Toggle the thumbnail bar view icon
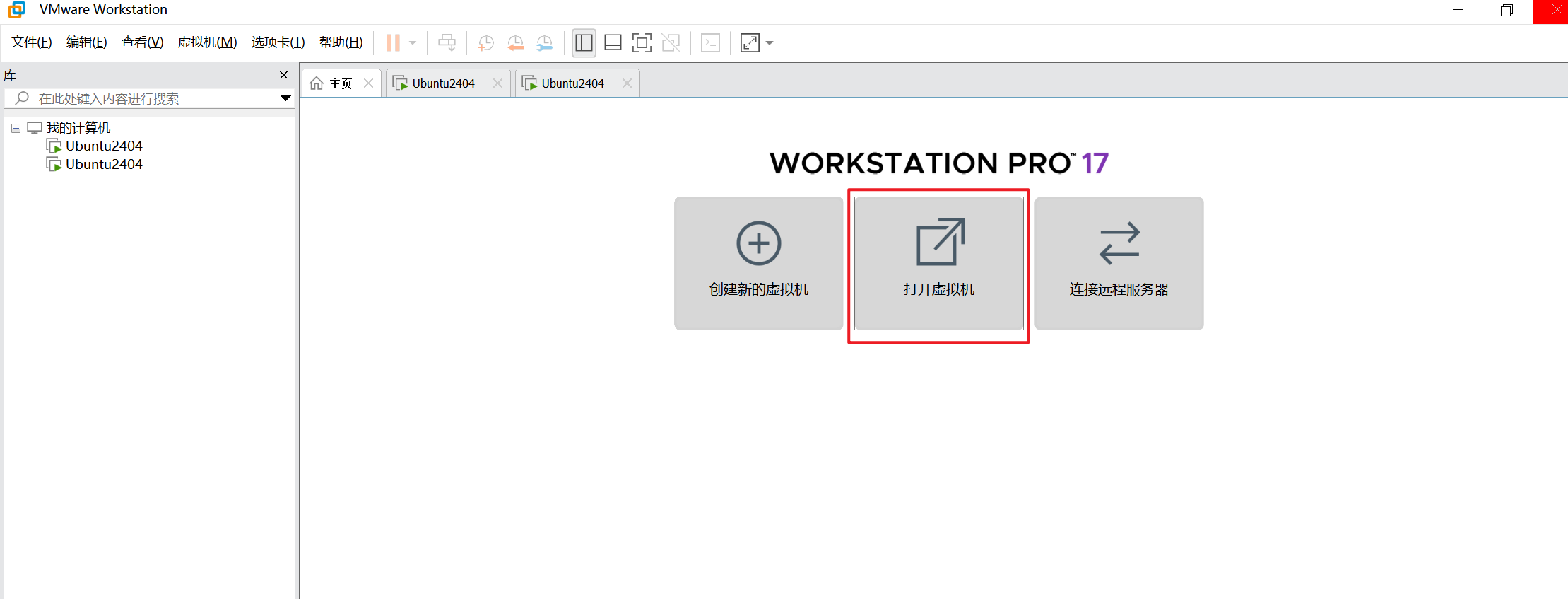The height and width of the screenshot is (599, 1568). (613, 43)
